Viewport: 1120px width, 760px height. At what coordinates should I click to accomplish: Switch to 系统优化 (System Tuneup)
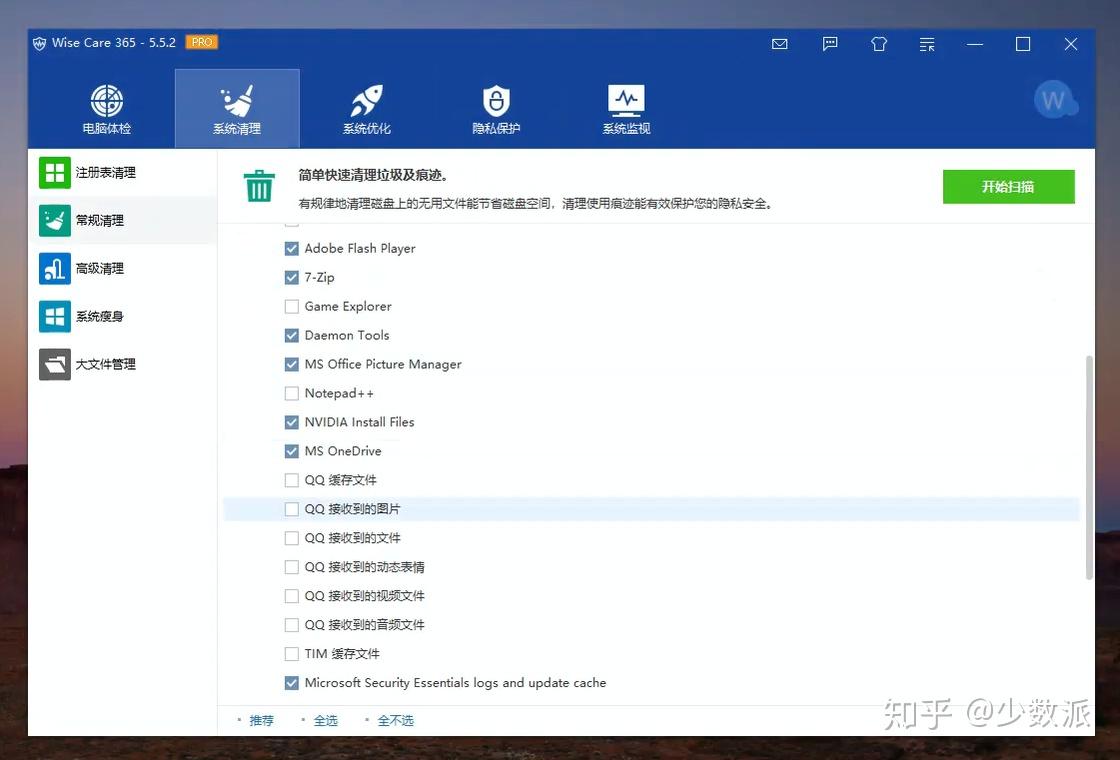pos(364,107)
